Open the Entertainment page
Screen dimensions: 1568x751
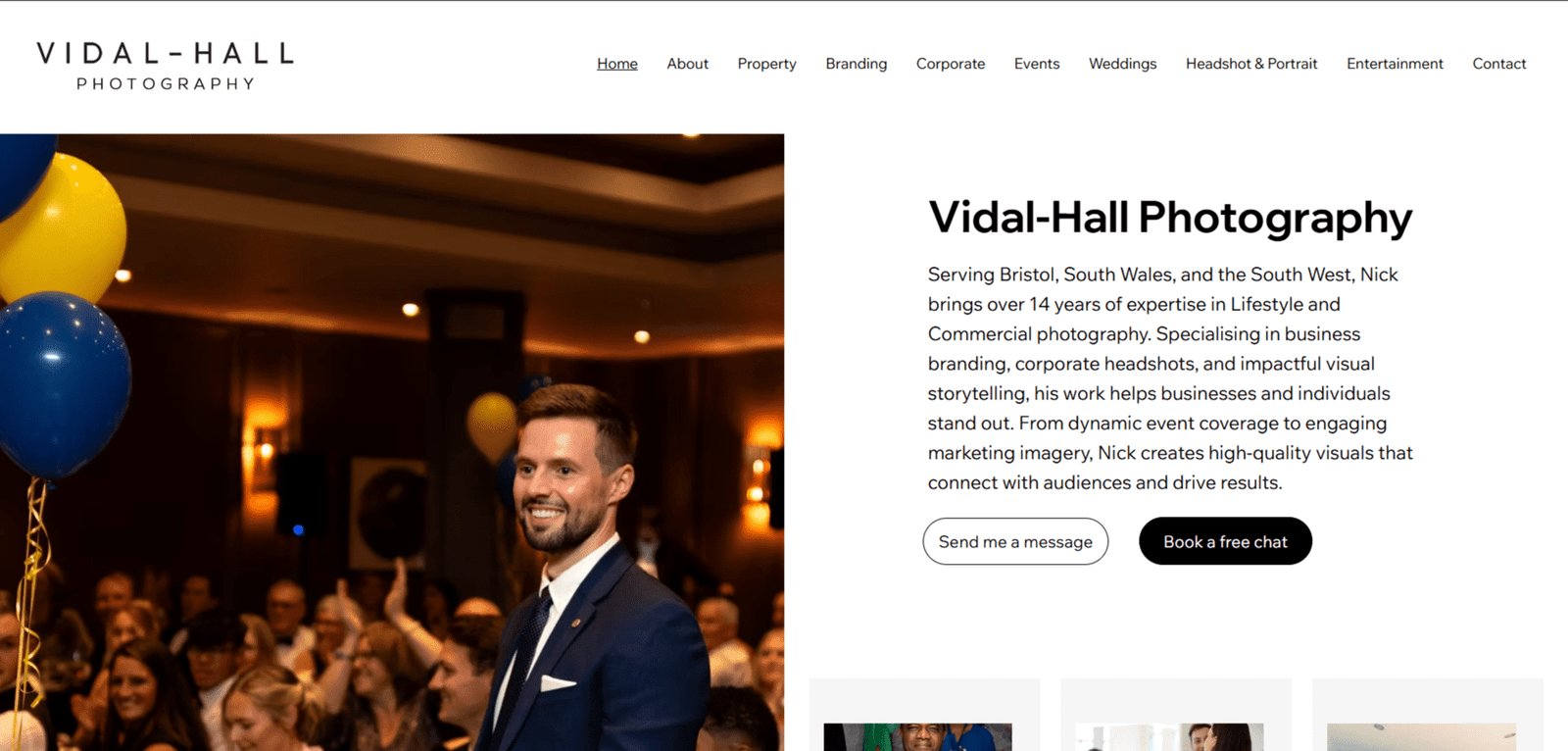(1395, 64)
